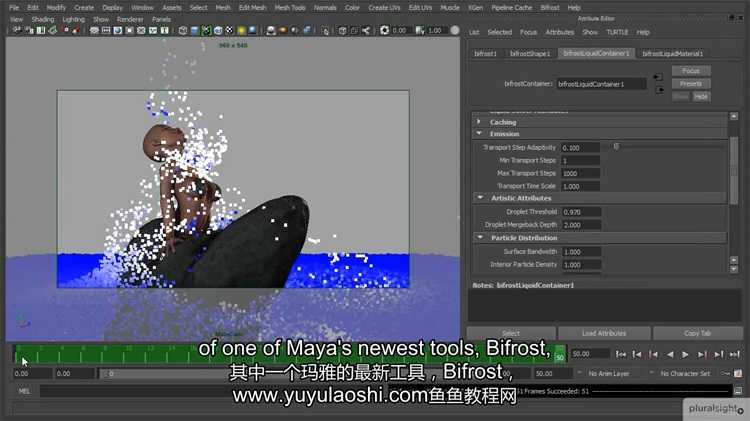This screenshot has width=750, height=421.
Task: Click the play forwards button
Action: coord(685,355)
